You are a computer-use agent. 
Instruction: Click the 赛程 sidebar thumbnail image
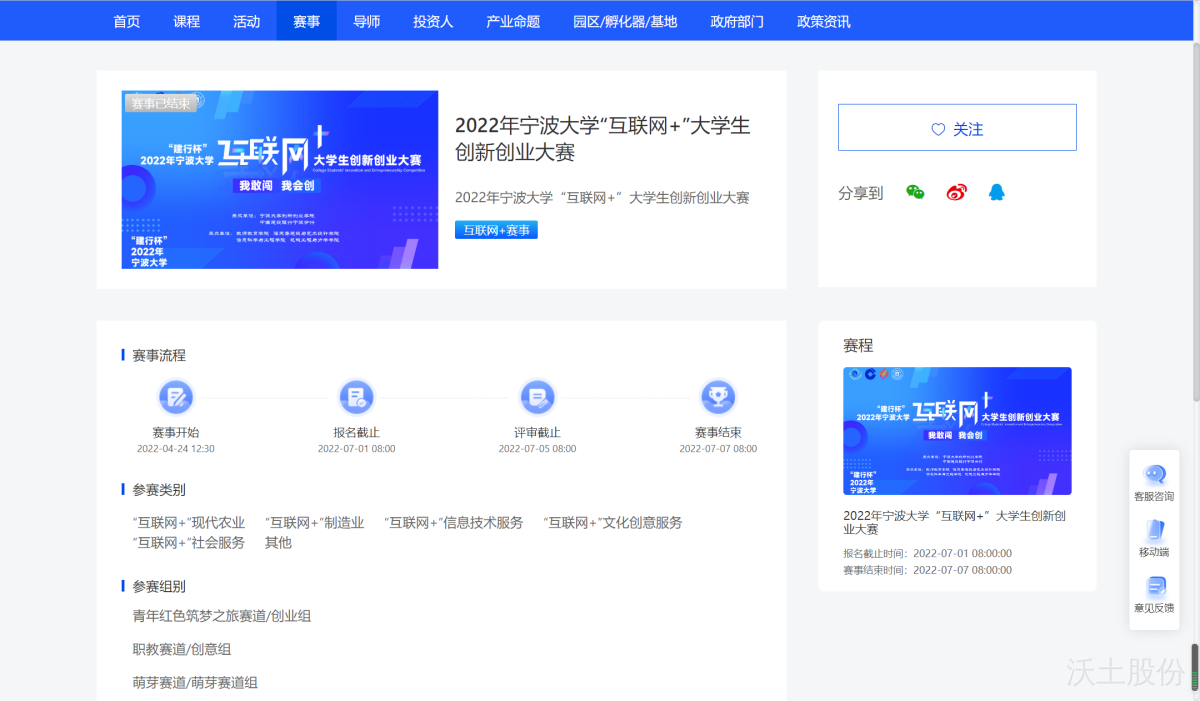957,431
